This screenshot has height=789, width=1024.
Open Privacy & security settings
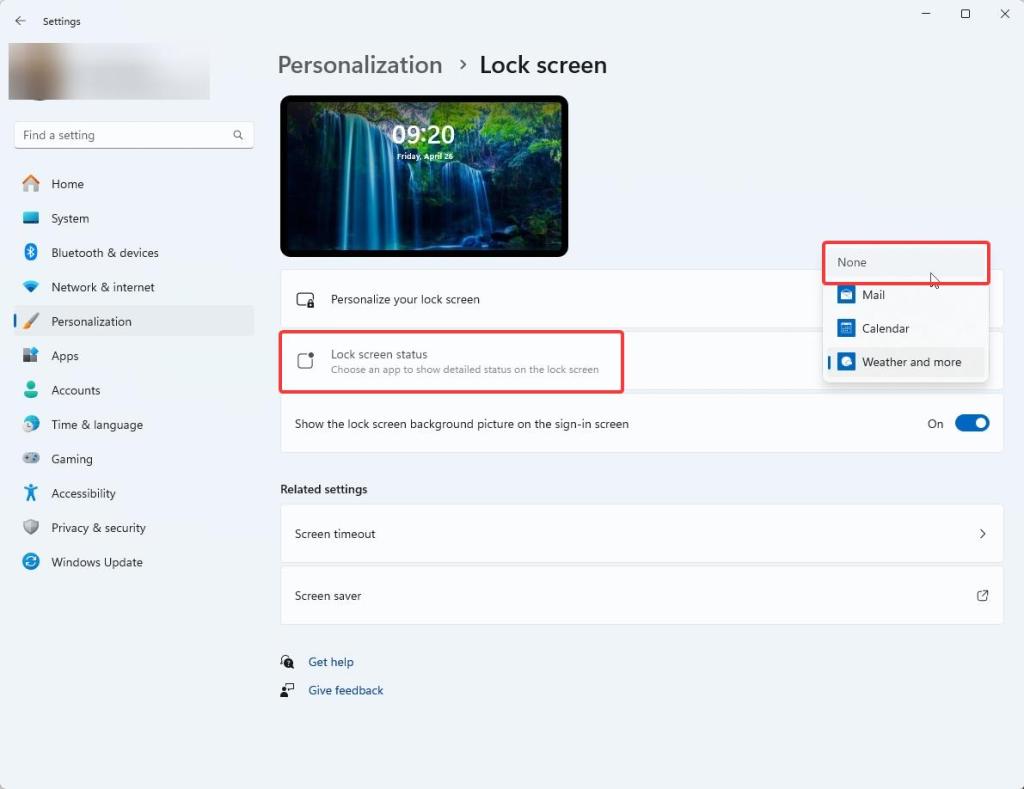click(x=134, y=527)
